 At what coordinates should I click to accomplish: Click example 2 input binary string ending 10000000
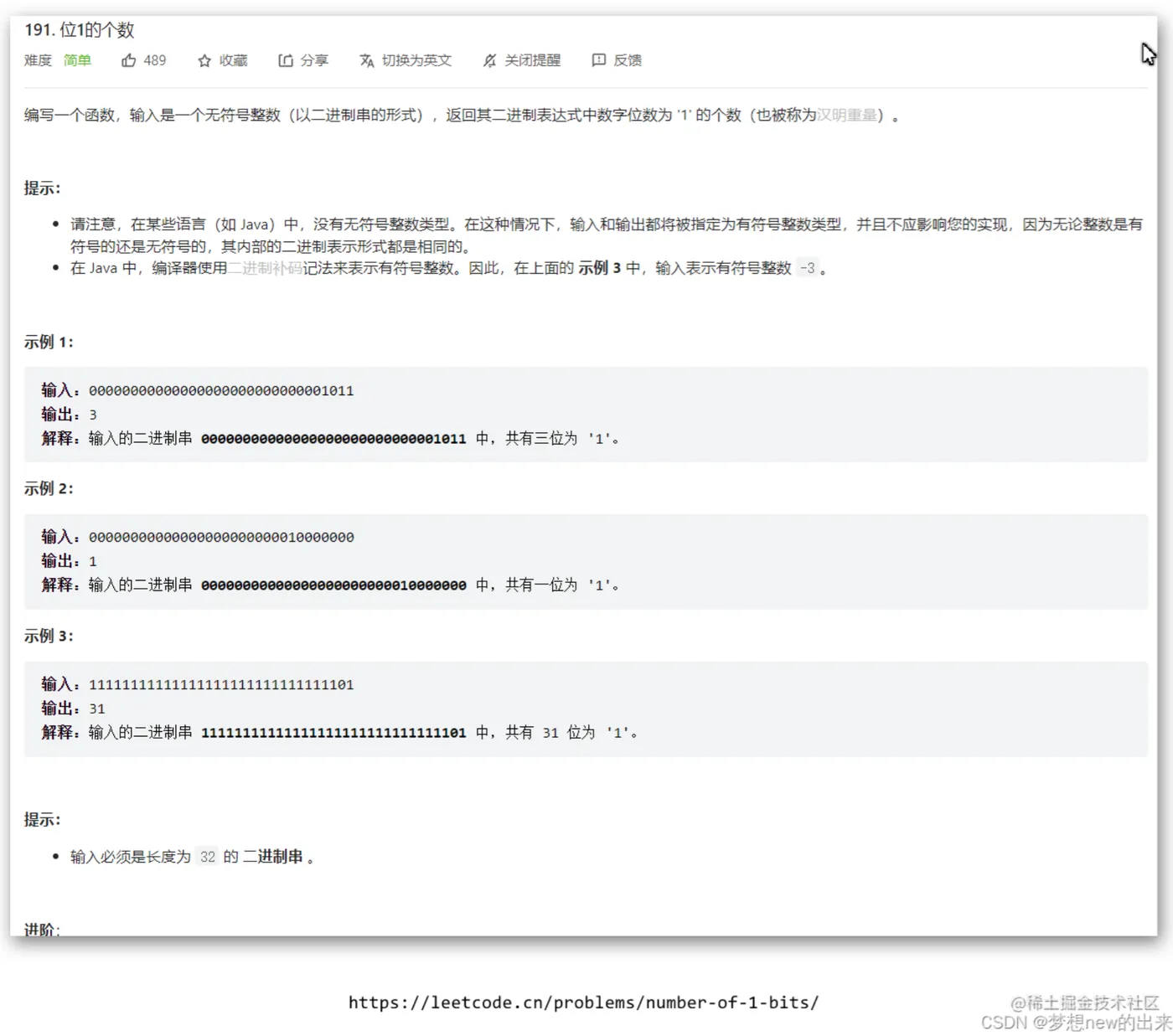(x=221, y=538)
